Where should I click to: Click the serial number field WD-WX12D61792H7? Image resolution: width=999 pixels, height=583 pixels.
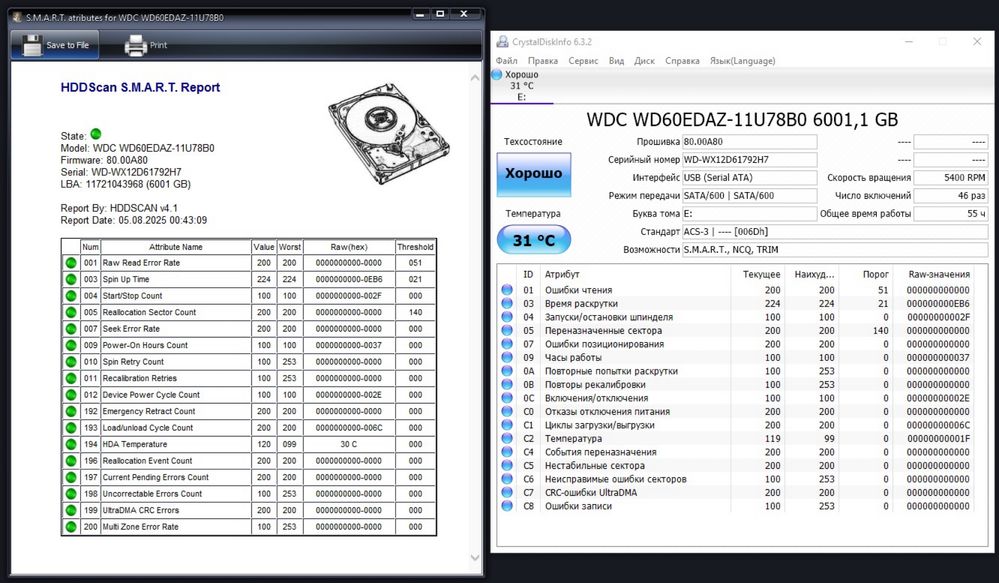(x=749, y=159)
